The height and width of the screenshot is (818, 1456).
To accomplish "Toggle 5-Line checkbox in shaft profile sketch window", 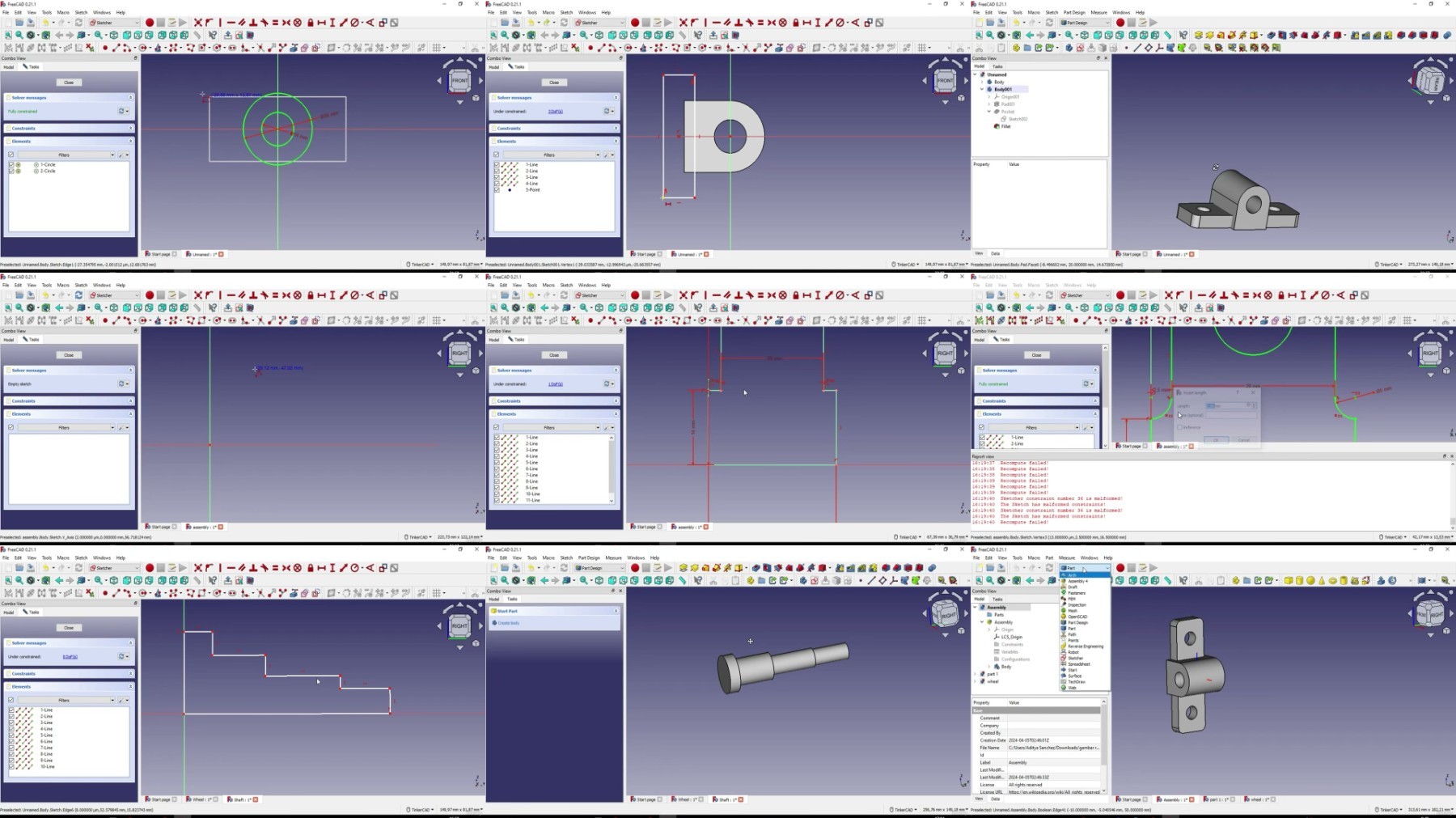I will coord(11,735).
